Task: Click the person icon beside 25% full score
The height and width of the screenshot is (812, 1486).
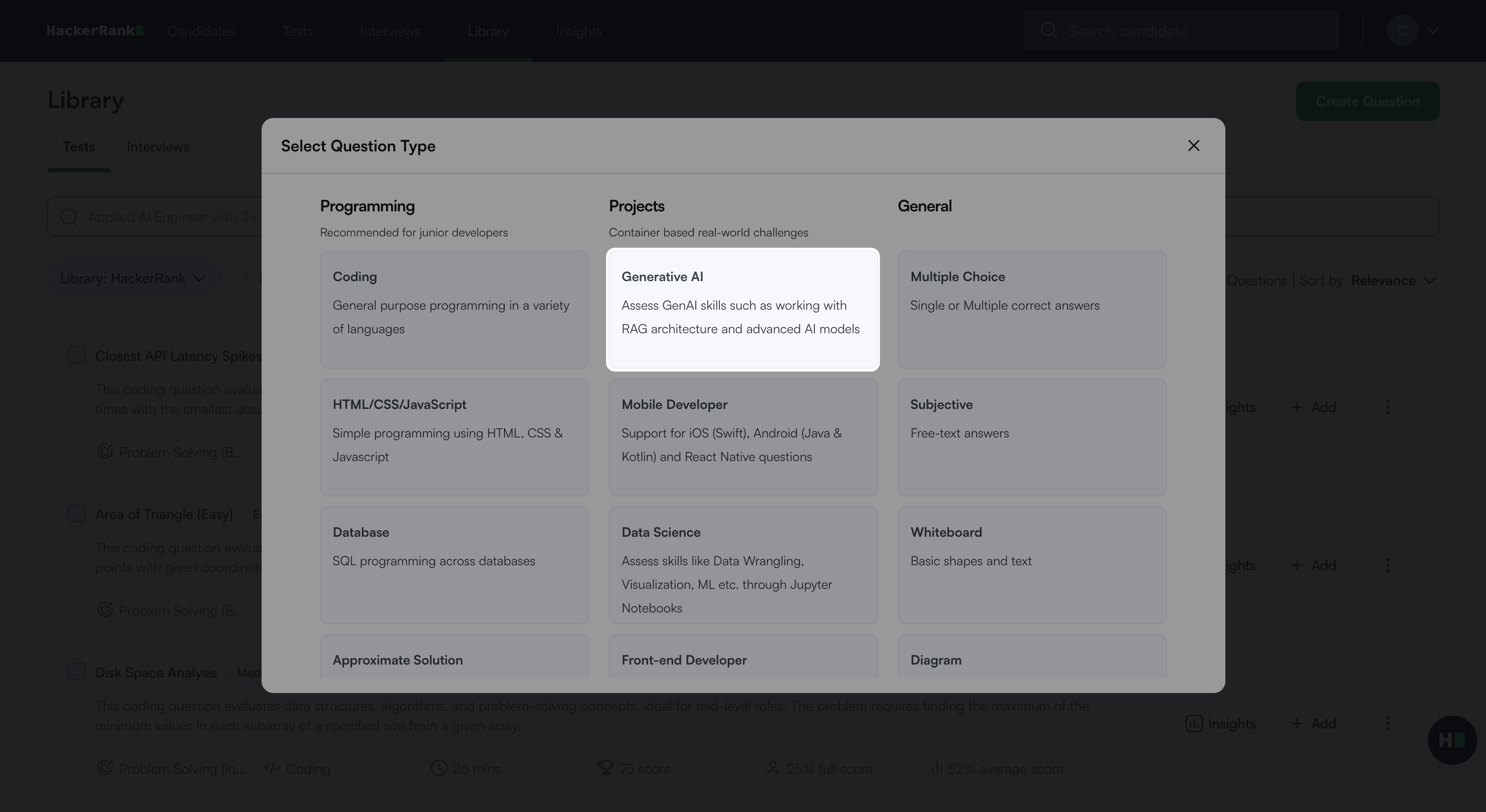Action: (x=773, y=768)
